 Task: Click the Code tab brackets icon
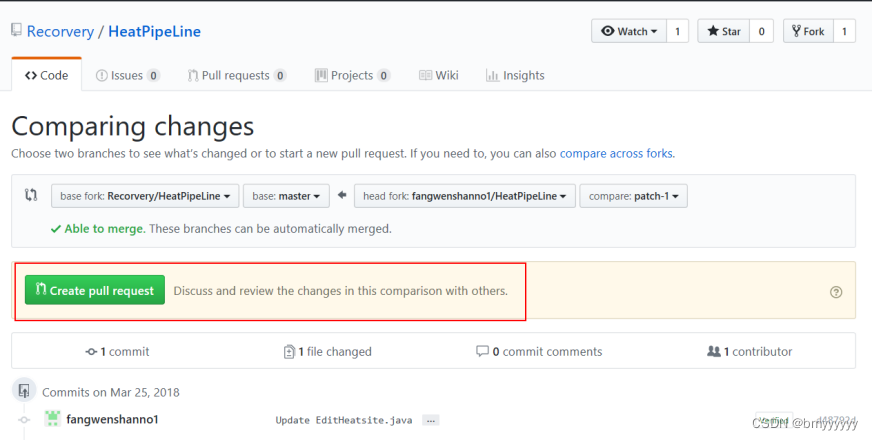point(31,75)
